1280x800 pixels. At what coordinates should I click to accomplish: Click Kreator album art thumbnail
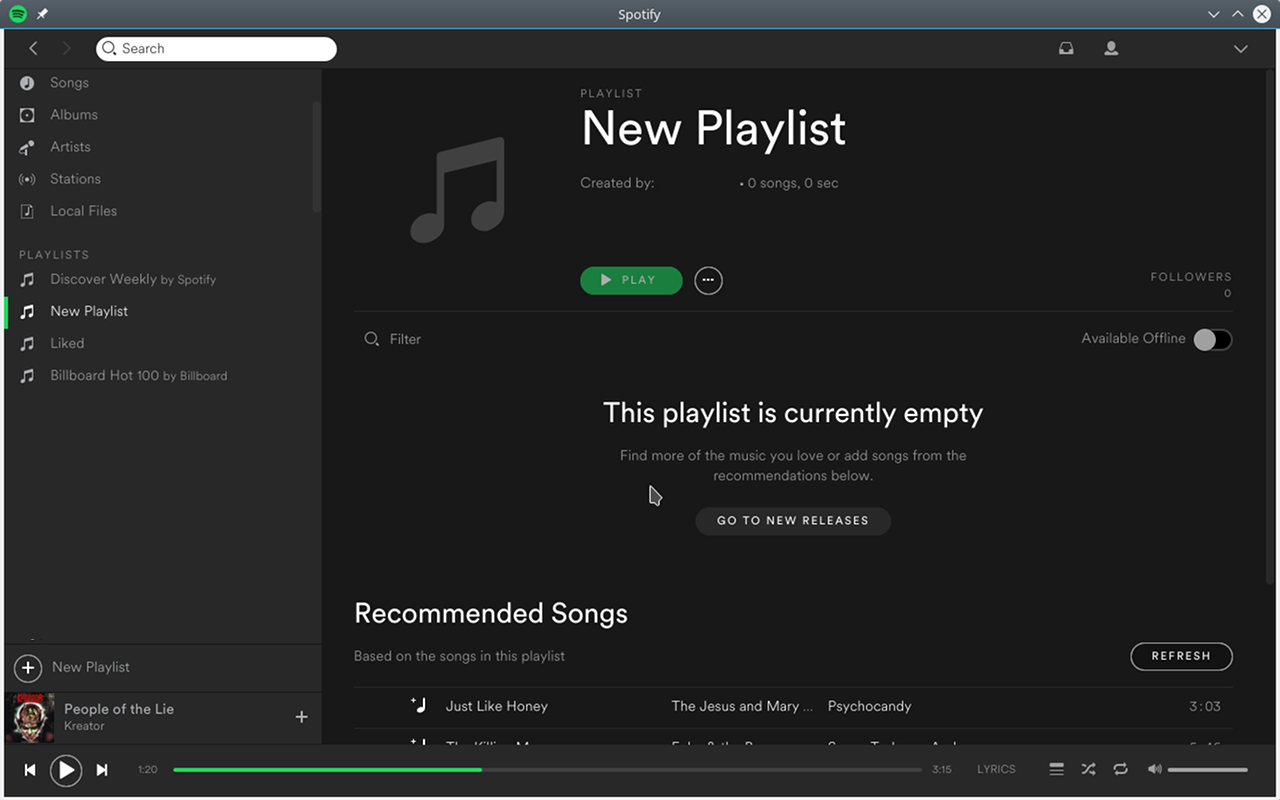29,717
